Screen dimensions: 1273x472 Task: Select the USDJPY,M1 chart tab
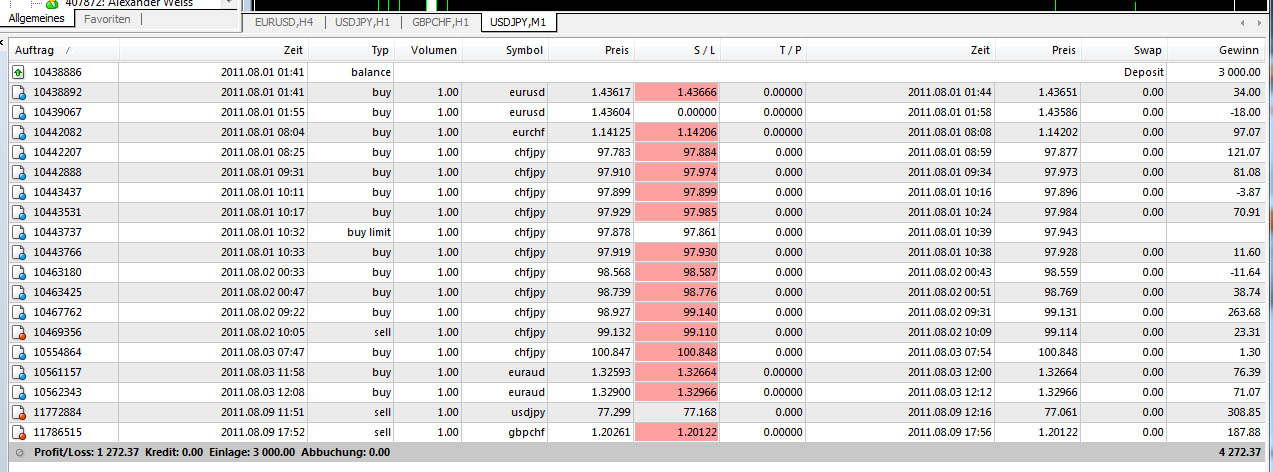pos(519,21)
